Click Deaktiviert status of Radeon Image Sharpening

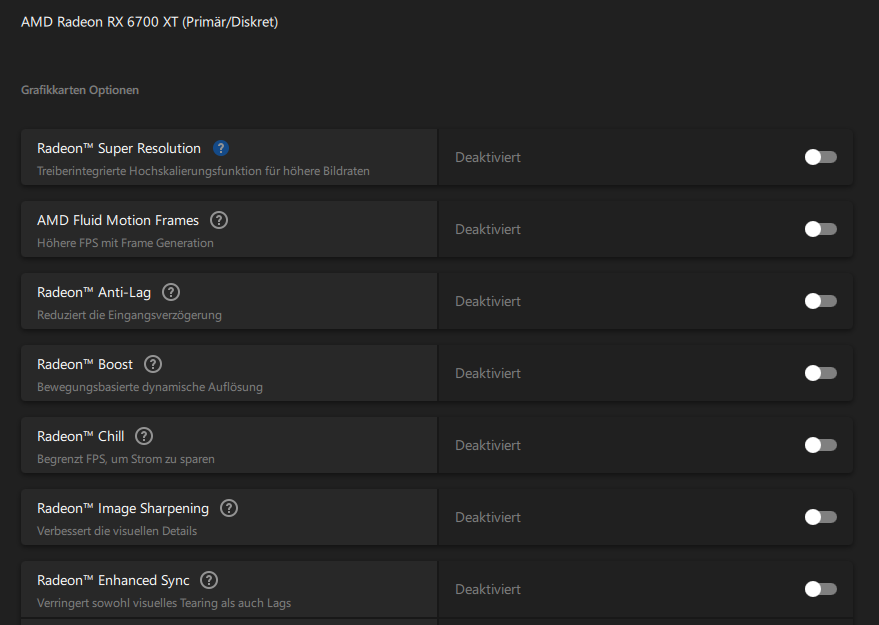488,517
